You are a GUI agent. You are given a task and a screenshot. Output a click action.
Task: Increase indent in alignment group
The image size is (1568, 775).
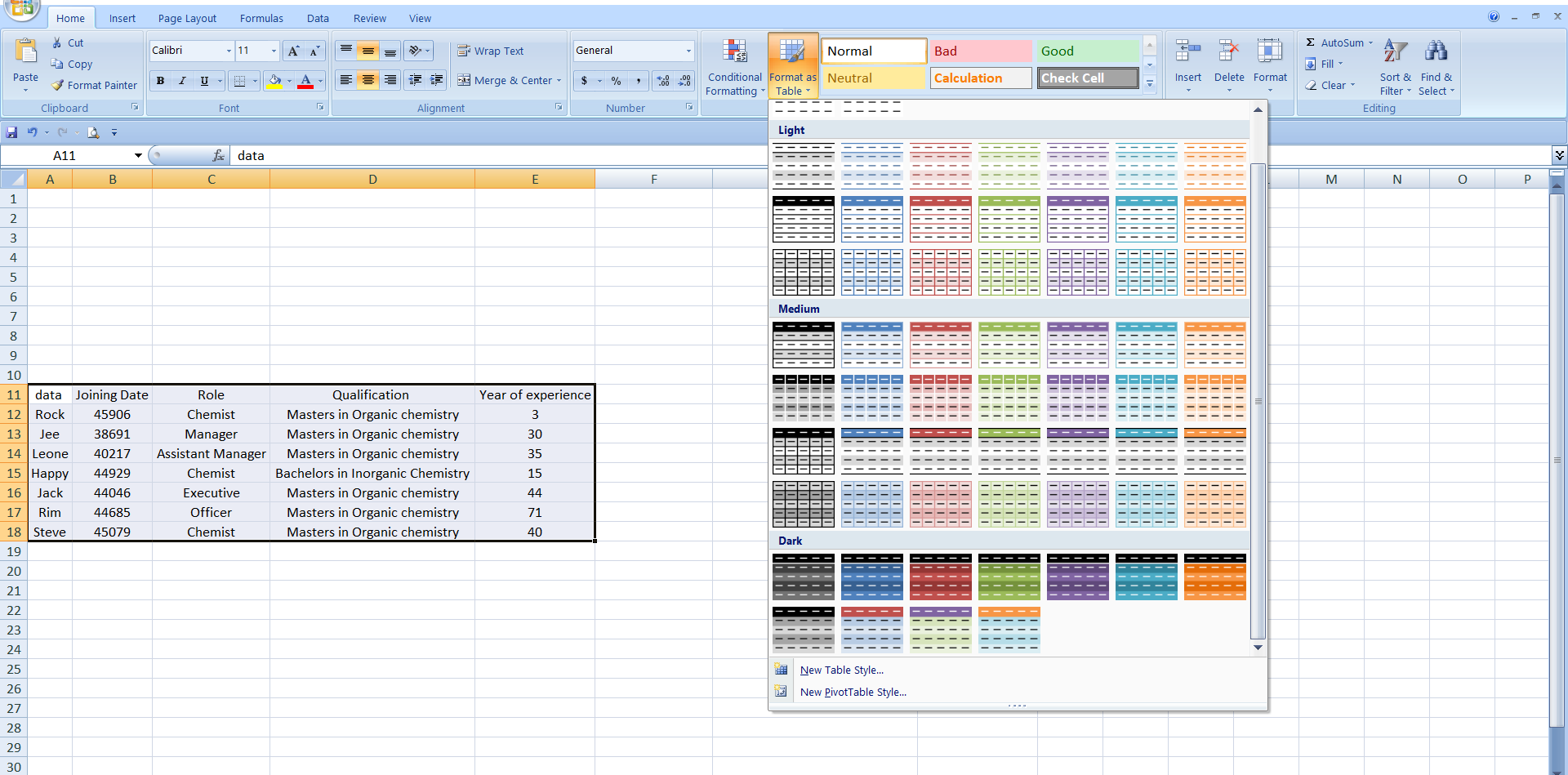(437, 80)
